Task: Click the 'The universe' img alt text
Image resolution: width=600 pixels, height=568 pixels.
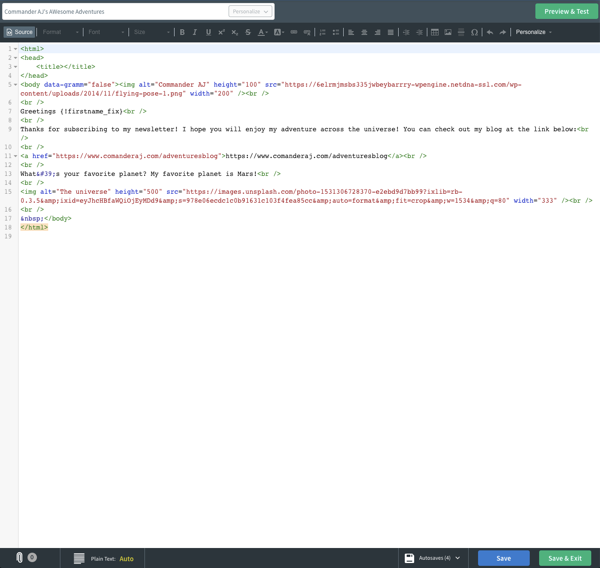Action: (83, 192)
